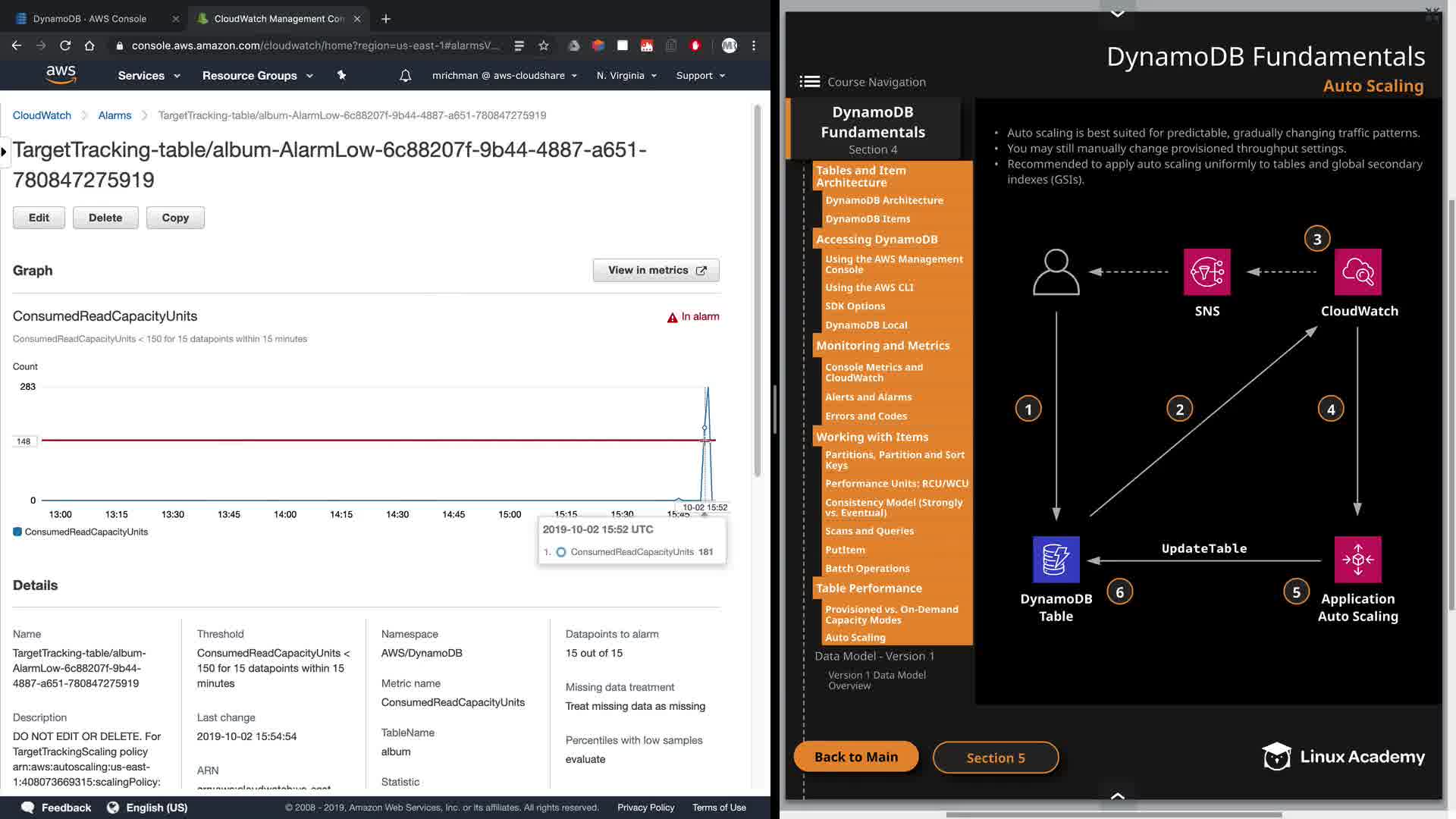Bookmark page with the star icon

coord(544,45)
